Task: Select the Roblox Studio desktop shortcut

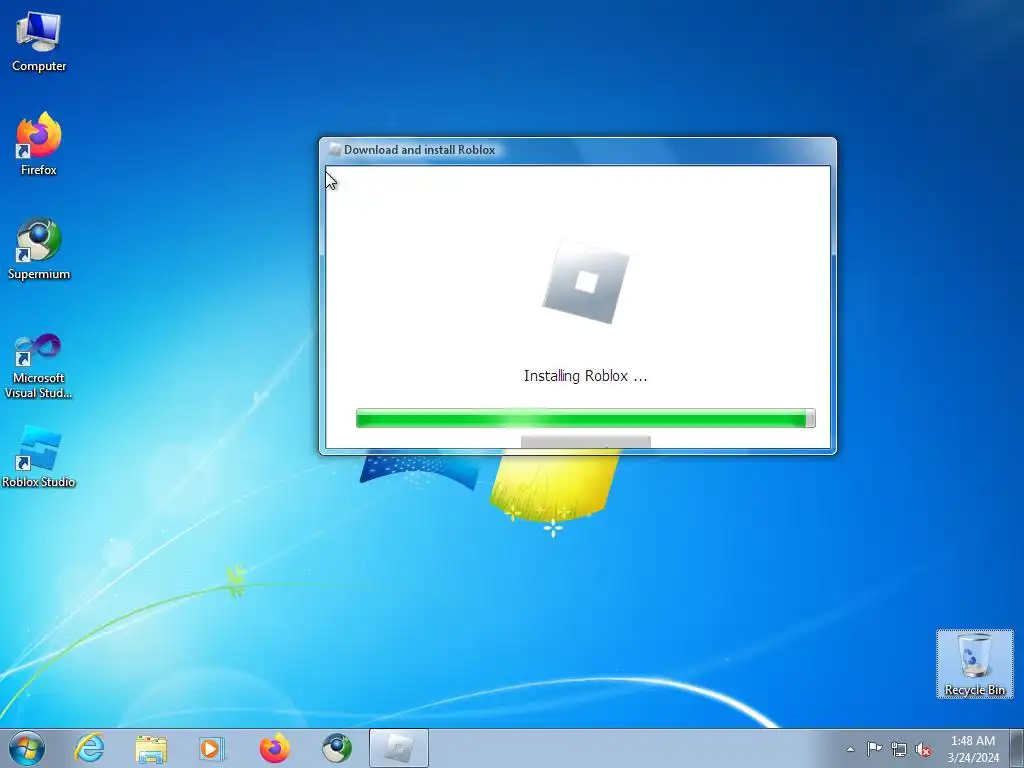Action: click(39, 457)
